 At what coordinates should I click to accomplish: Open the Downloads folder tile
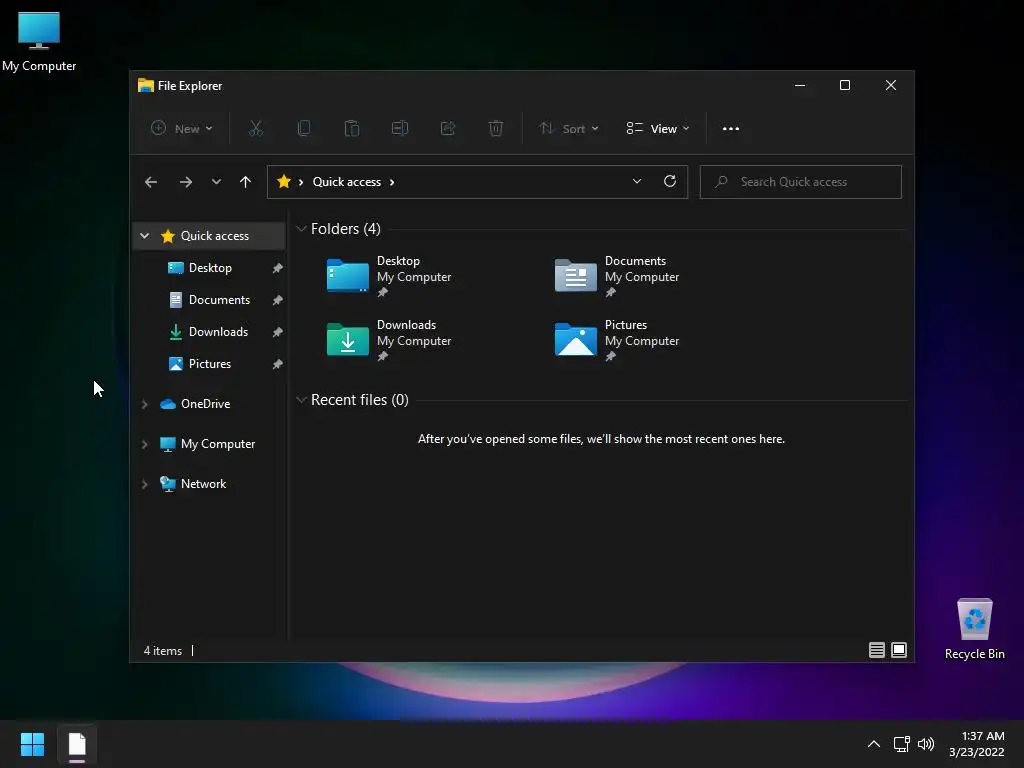[x=389, y=341]
